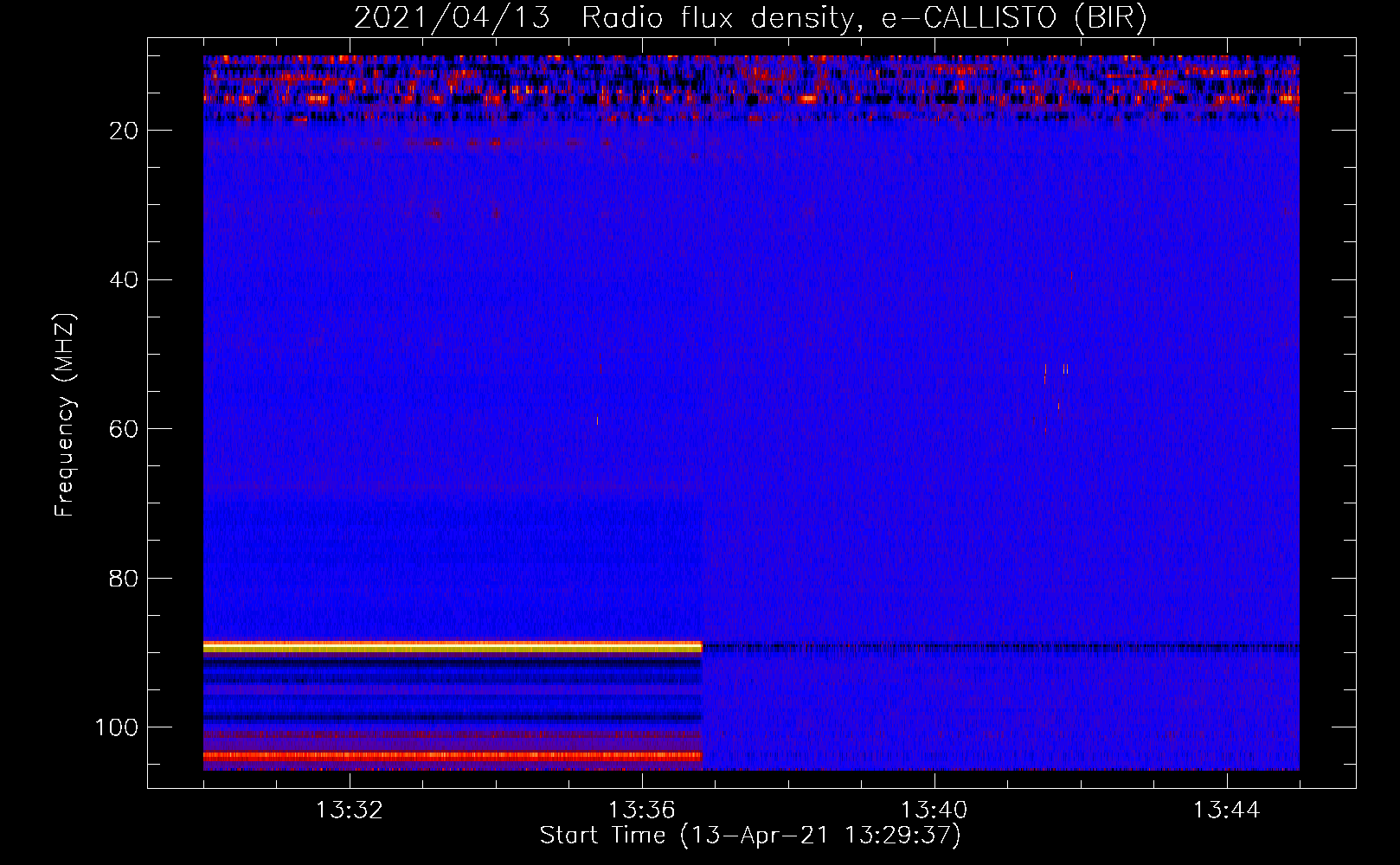Image resolution: width=1400 pixels, height=865 pixels.
Task: Click the bright yellow band near 89 MHz
Action: click(x=453, y=646)
